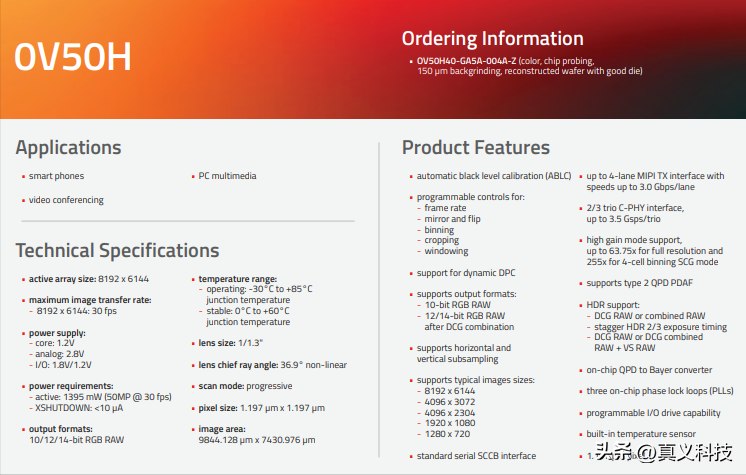Select the 2/3 trio C-PHY interface bullet
Viewport: 746px width, 475px height.
point(635,214)
